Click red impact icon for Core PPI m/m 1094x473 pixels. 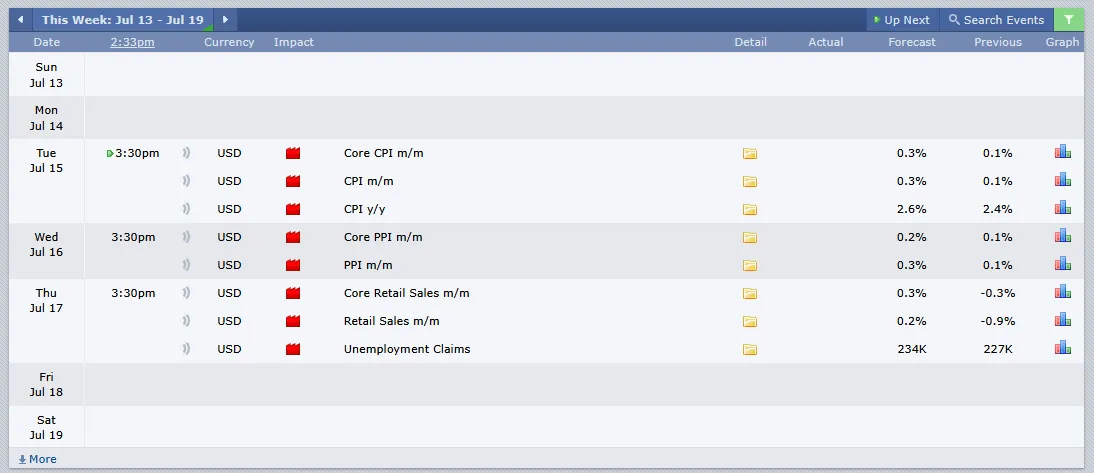pyautogui.click(x=293, y=237)
